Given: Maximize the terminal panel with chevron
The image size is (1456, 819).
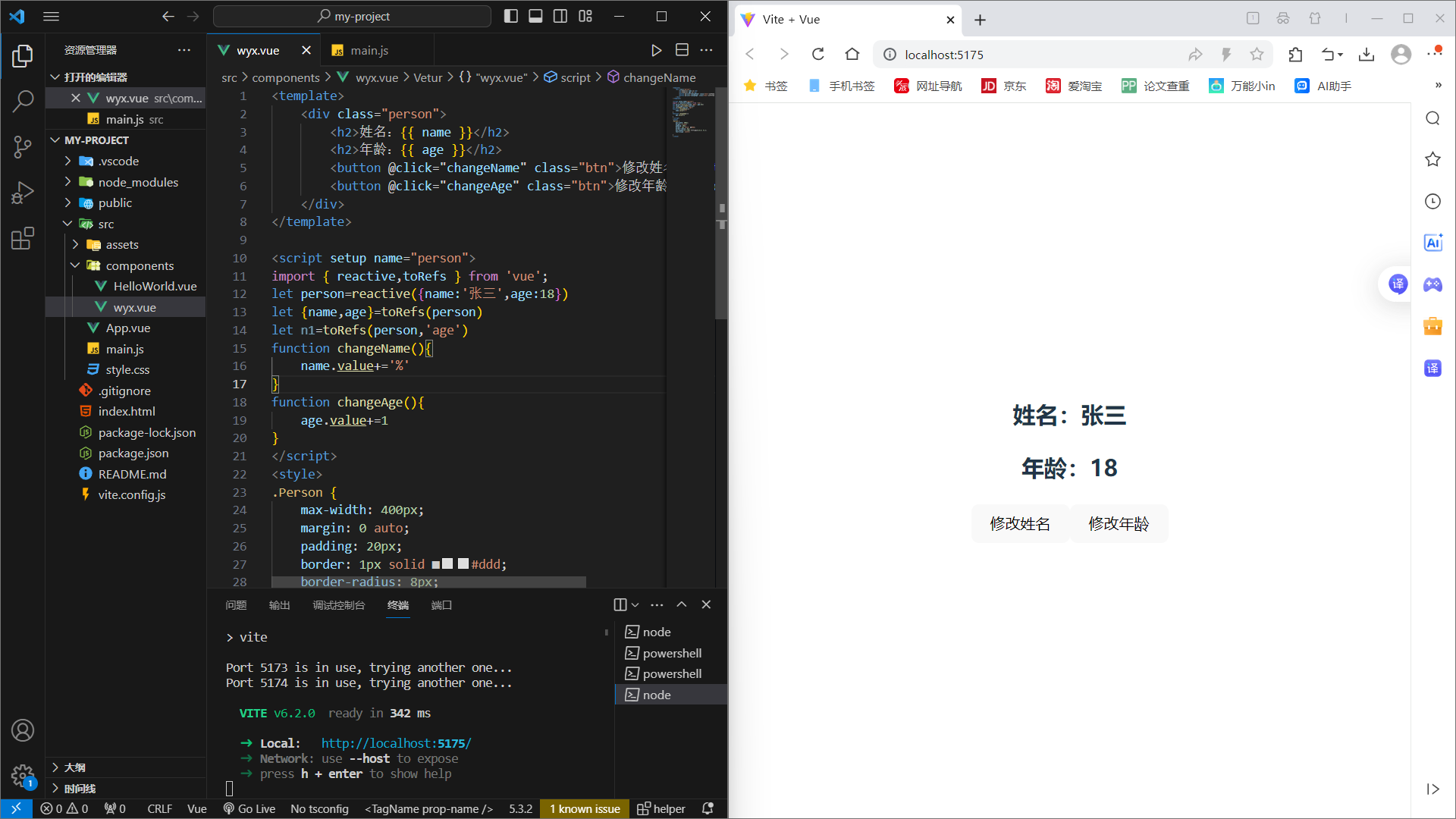Looking at the screenshot, I should [682, 604].
